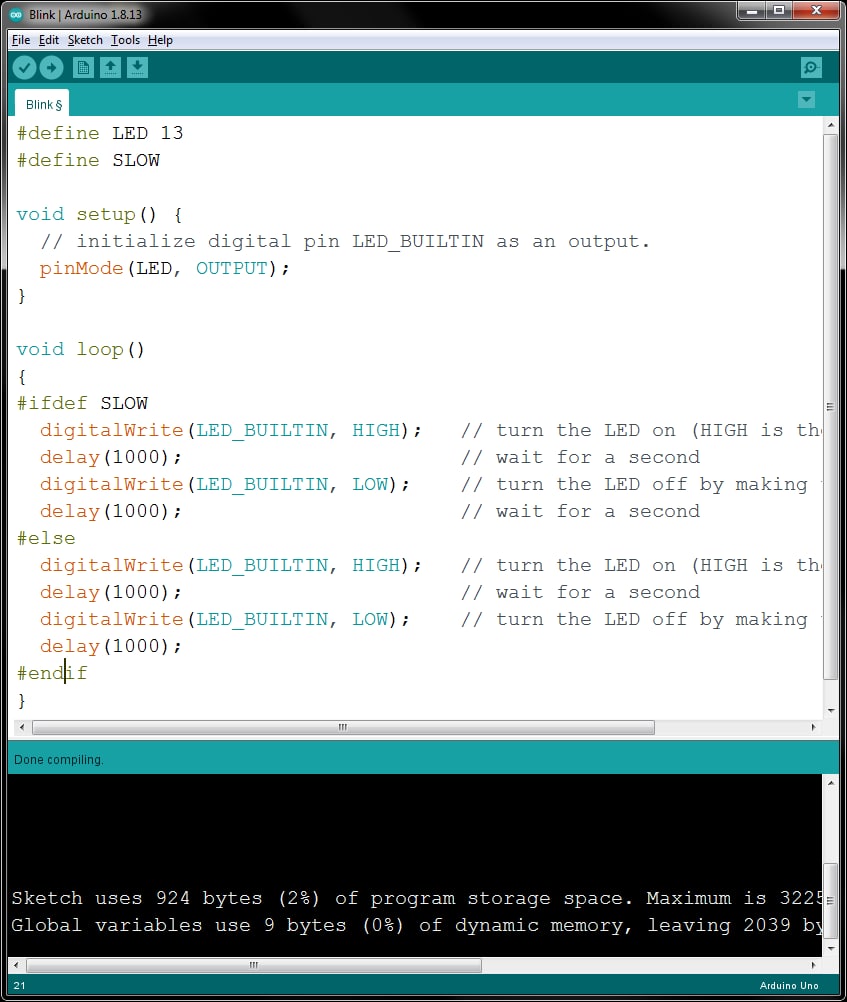
Task: Open the Tools menu
Action: pyautogui.click(x=125, y=40)
